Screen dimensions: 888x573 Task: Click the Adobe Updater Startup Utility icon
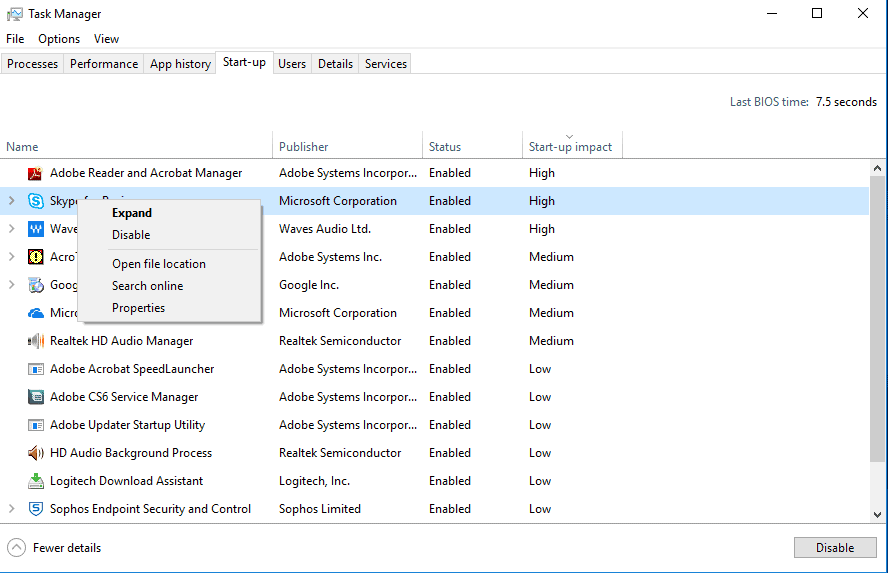click(x=36, y=425)
